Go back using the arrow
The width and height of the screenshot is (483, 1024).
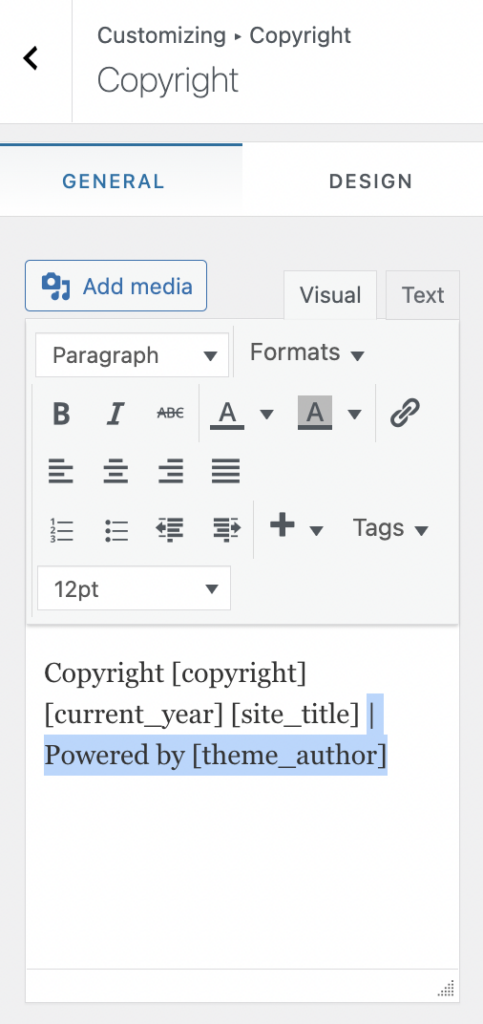(31, 58)
